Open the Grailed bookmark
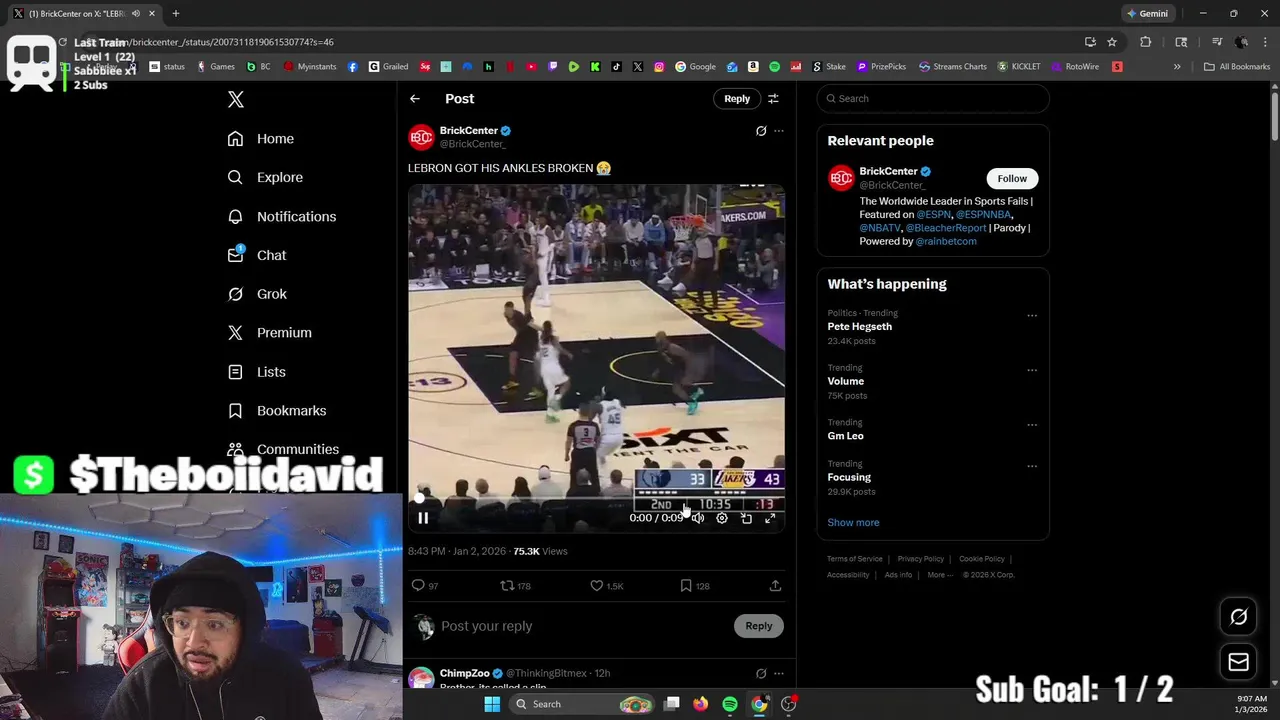This screenshot has height=720, width=1280. click(x=389, y=67)
